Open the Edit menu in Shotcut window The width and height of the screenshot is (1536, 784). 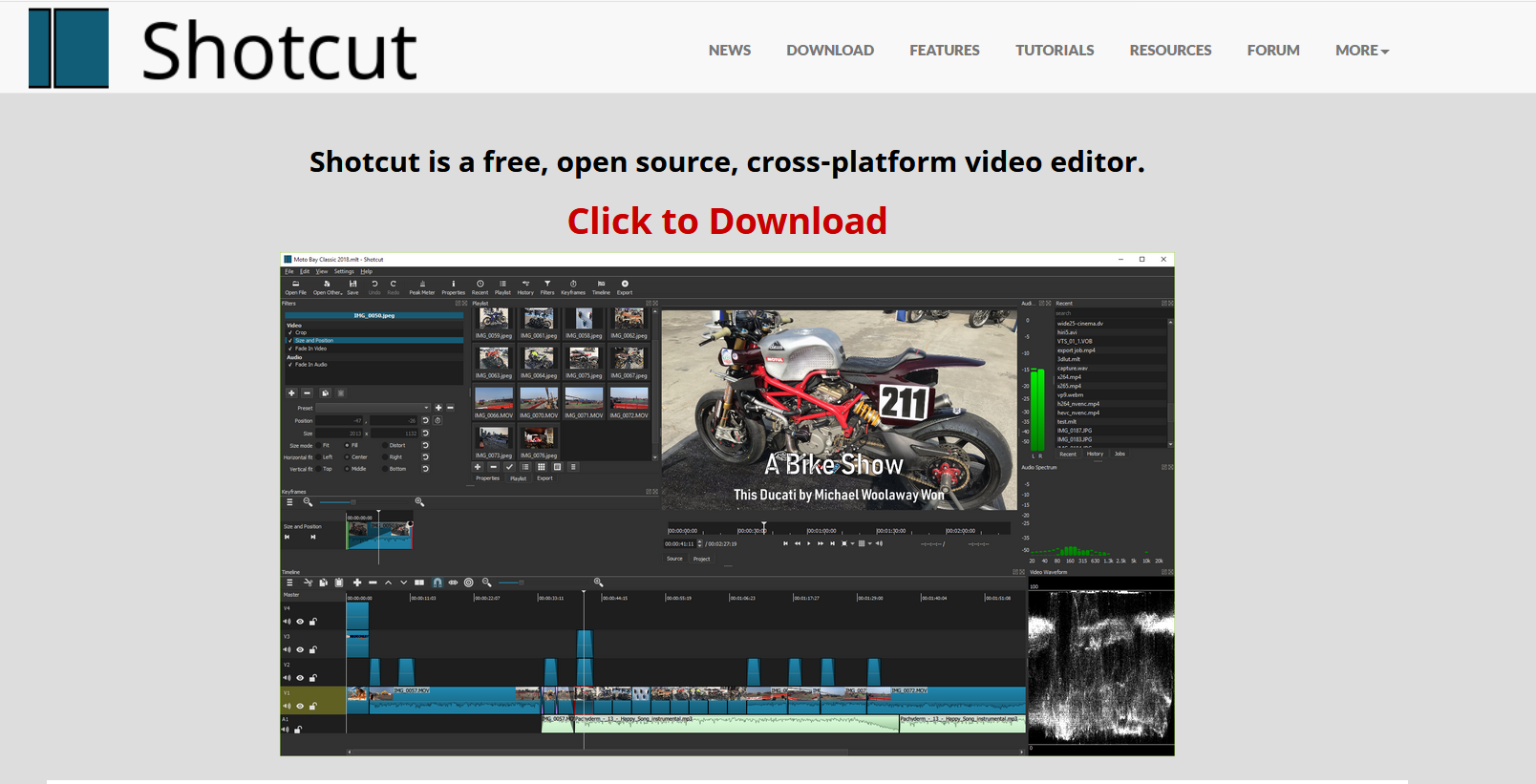pos(305,271)
